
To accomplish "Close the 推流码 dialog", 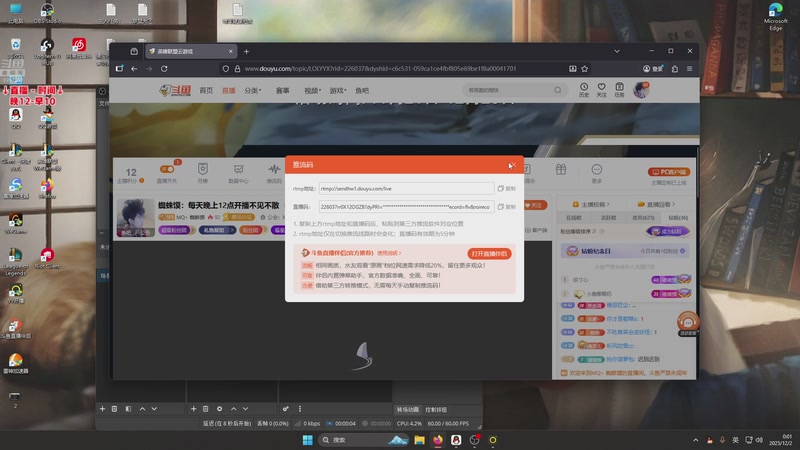I will (x=512, y=165).
